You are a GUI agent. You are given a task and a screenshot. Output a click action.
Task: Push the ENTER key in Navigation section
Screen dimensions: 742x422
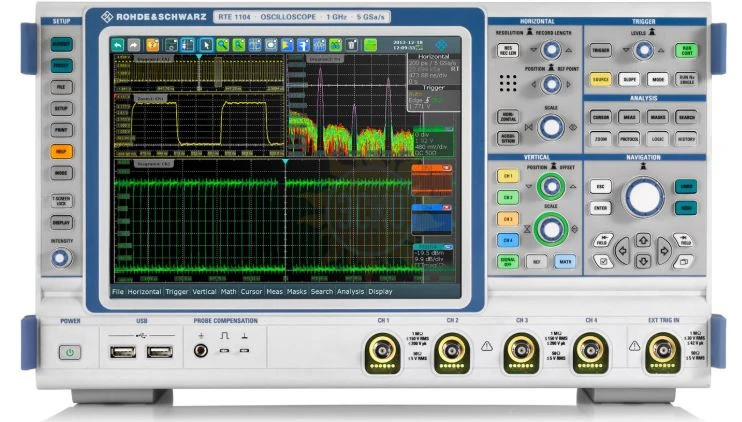click(601, 208)
